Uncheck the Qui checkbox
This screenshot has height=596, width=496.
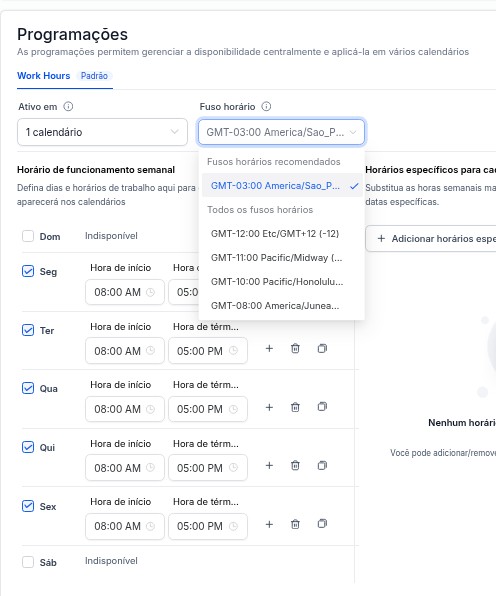pos(28,447)
